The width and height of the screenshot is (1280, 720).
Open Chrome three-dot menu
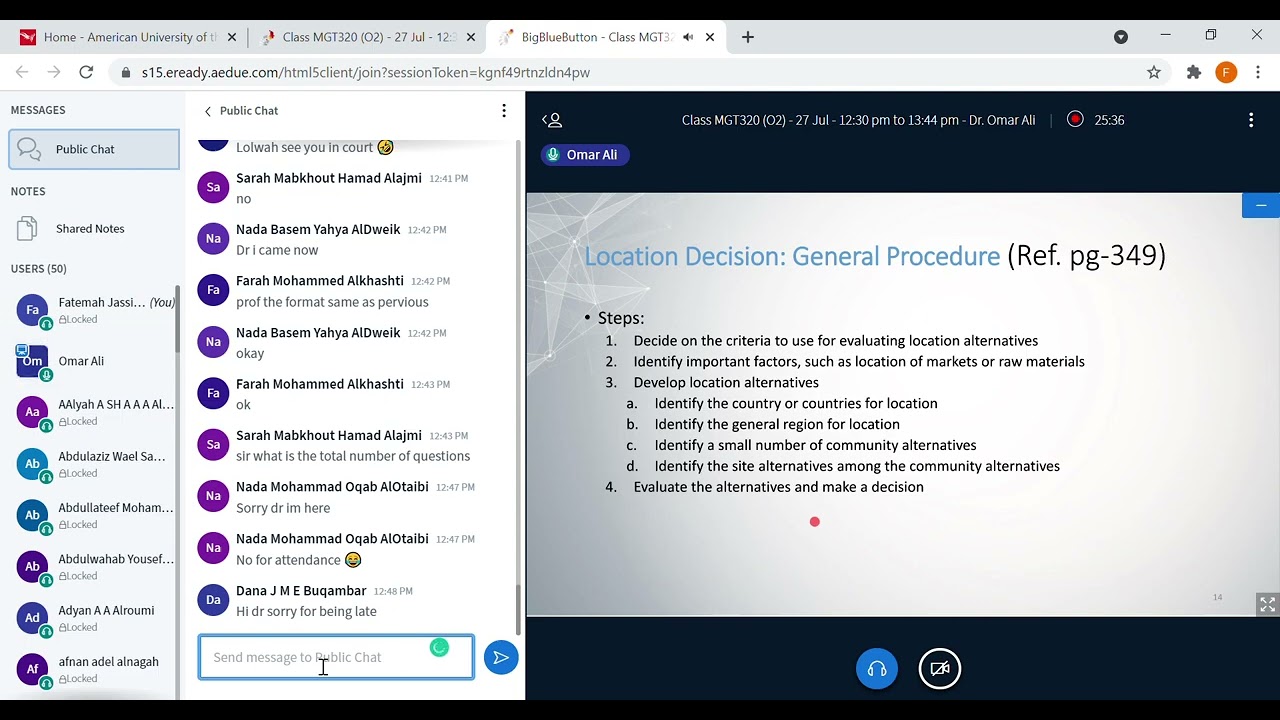point(1258,72)
